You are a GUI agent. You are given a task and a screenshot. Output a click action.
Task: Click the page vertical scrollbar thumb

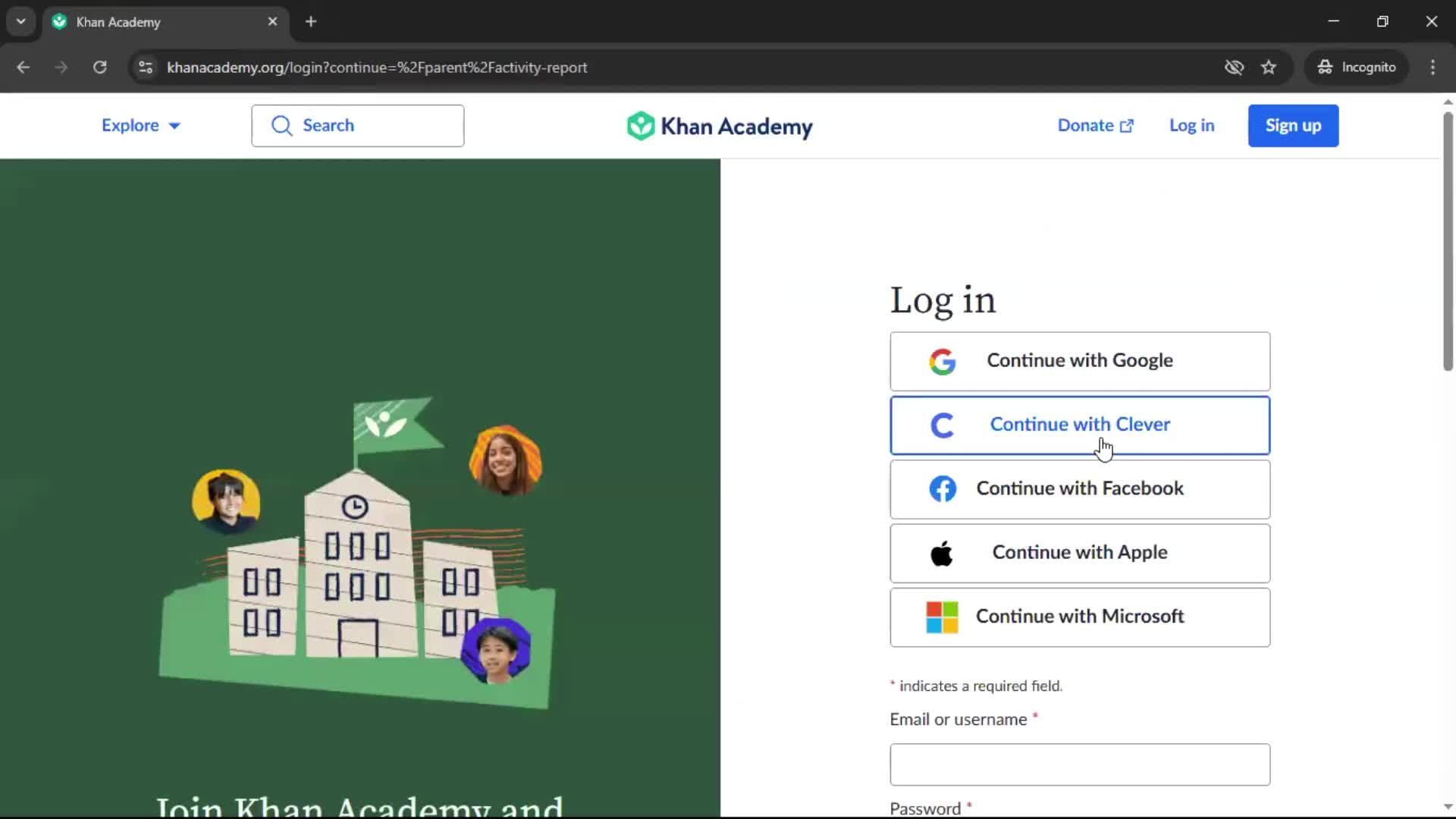(1448, 241)
